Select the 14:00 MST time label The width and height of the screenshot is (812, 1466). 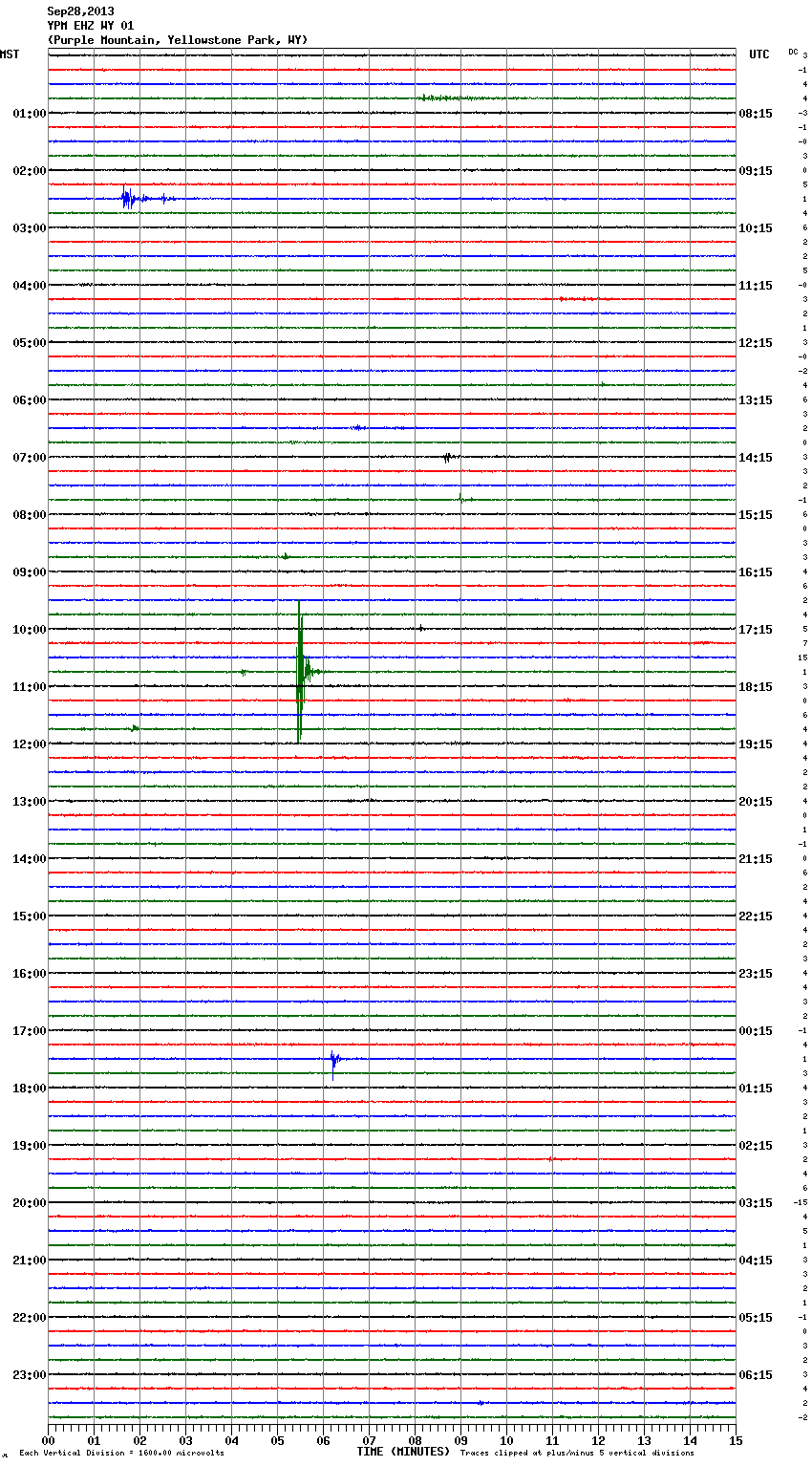click(x=30, y=859)
